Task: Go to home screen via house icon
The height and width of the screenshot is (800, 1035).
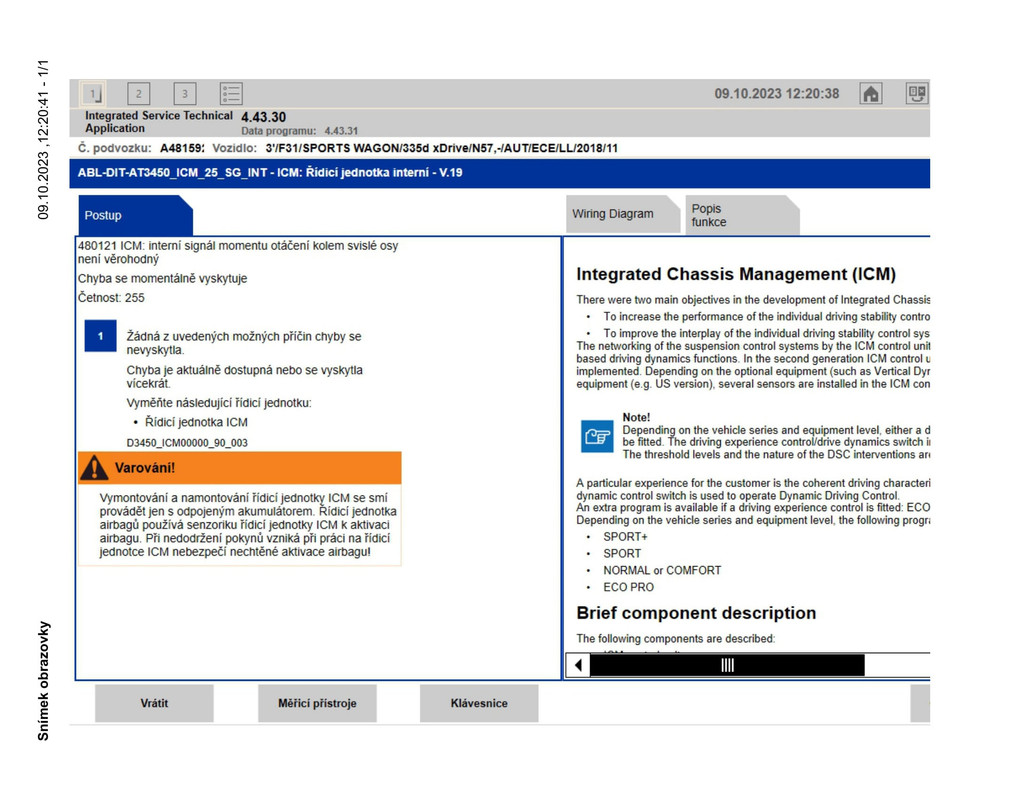Action: point(871,94)
